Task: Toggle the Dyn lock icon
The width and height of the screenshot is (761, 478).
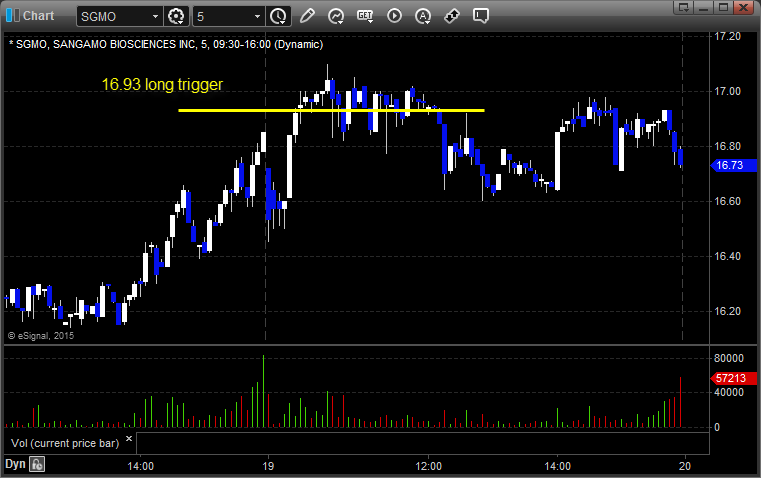Action: (37, 464)
